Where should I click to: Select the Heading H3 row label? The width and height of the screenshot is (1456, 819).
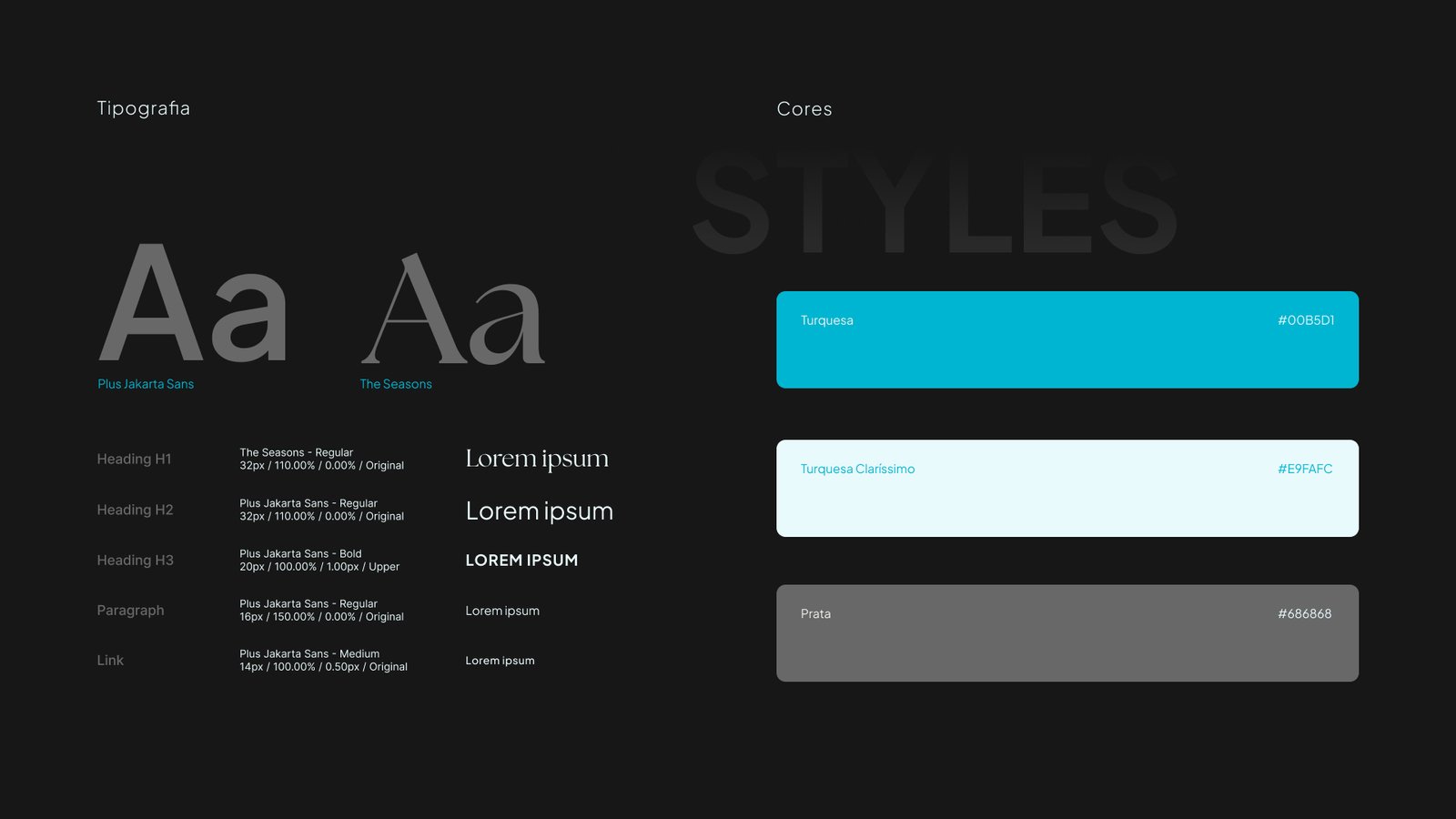[135, 561]
